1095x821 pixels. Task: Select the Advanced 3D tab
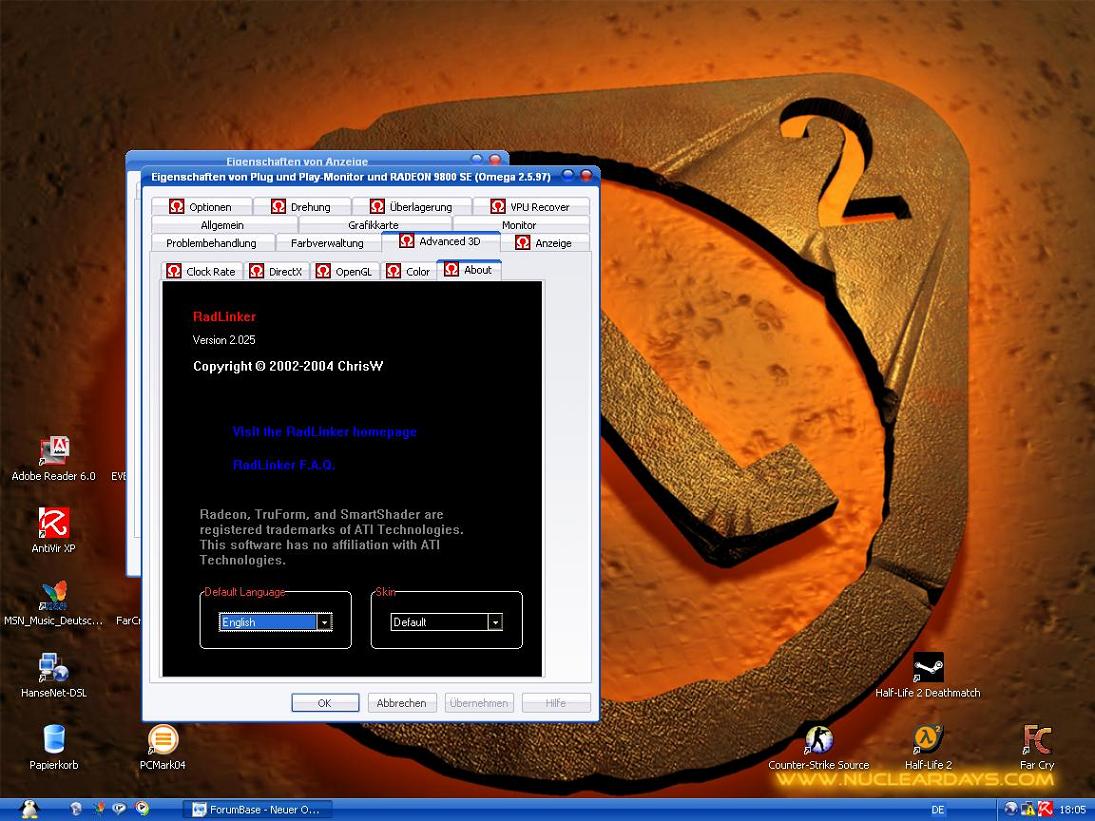[x=441, y=242]
